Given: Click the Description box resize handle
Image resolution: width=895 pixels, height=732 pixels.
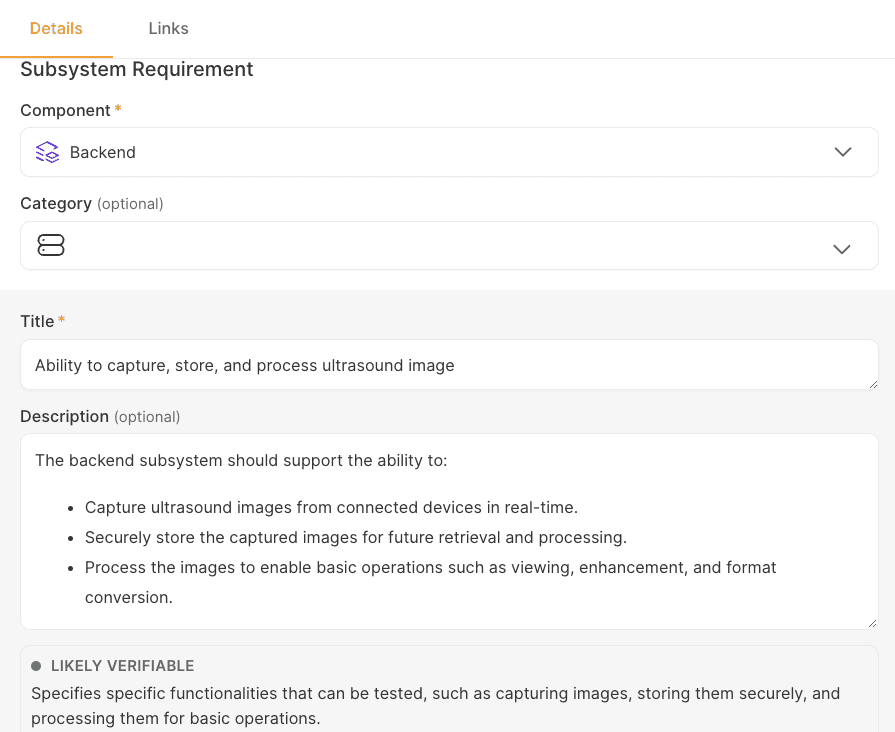Looking at the screenshot, I should click(873, 624).
